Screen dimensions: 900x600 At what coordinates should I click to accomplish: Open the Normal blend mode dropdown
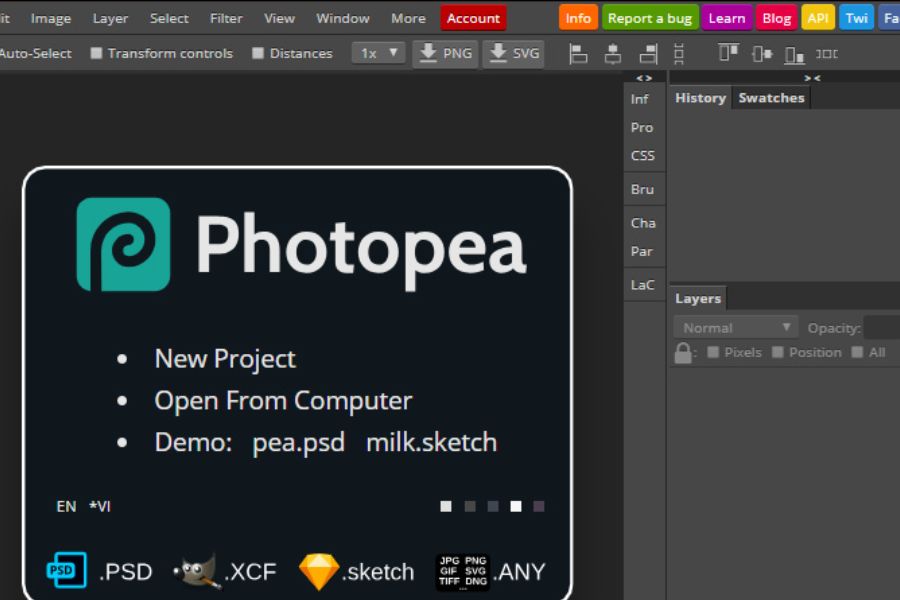point(735,328)
